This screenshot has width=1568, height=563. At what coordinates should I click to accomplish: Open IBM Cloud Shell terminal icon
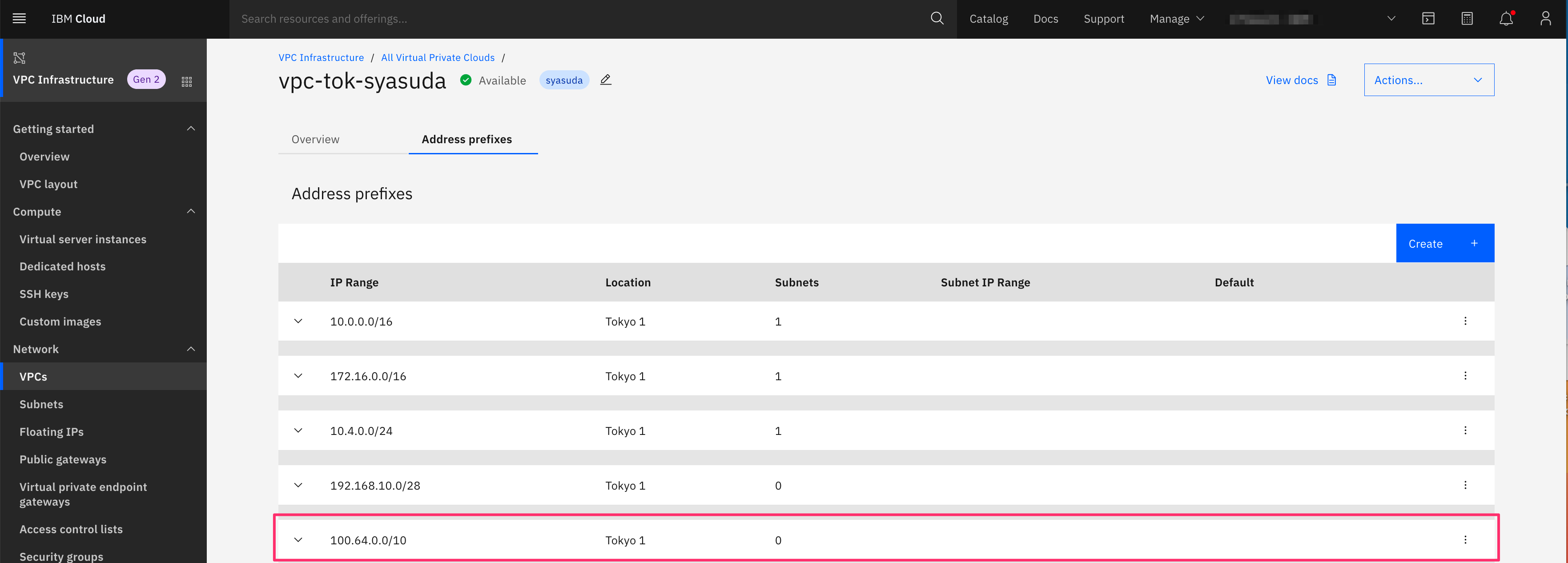click(x=1428, y=19)
